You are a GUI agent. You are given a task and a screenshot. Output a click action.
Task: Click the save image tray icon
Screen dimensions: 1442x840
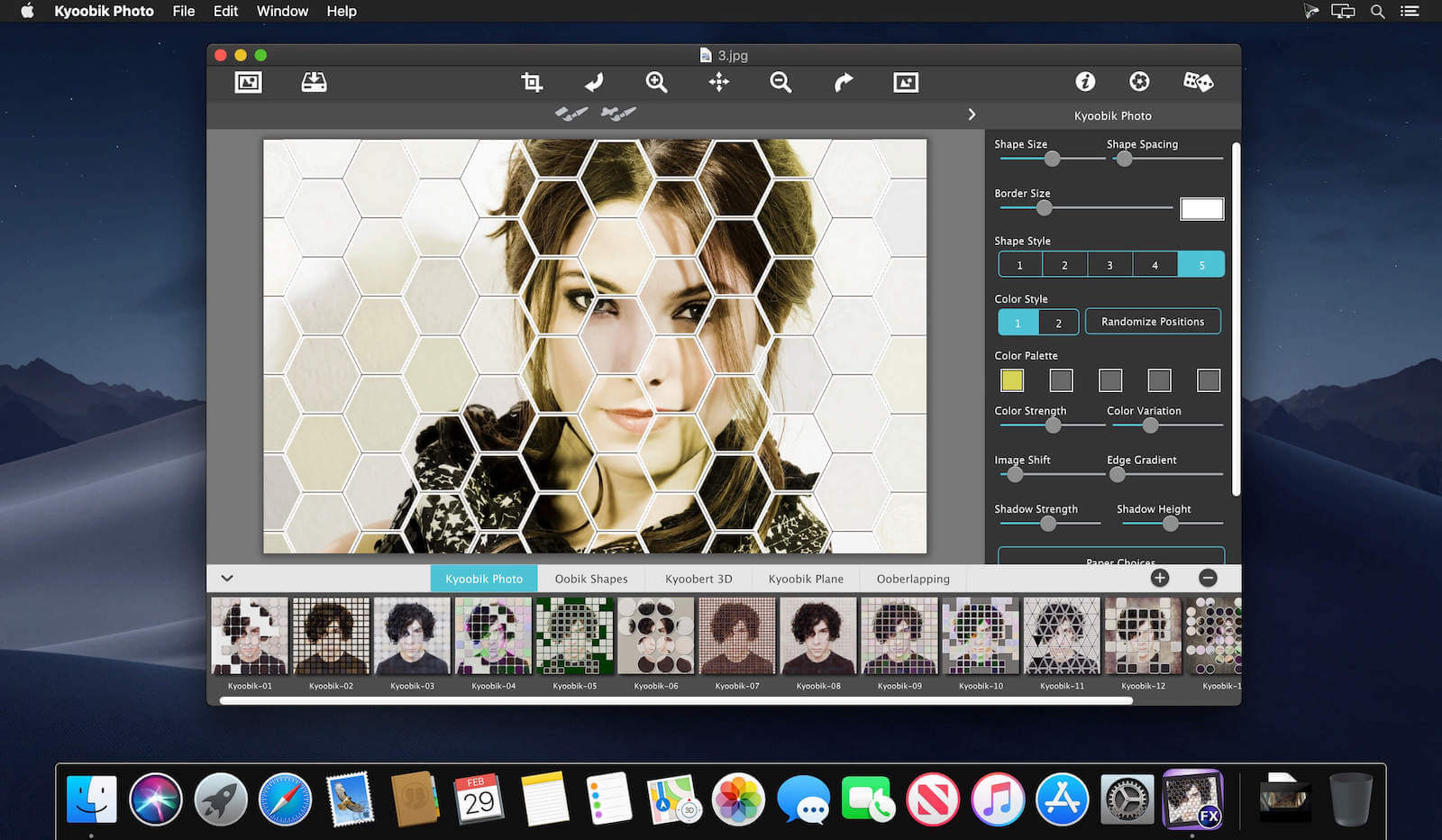(314, 83)
